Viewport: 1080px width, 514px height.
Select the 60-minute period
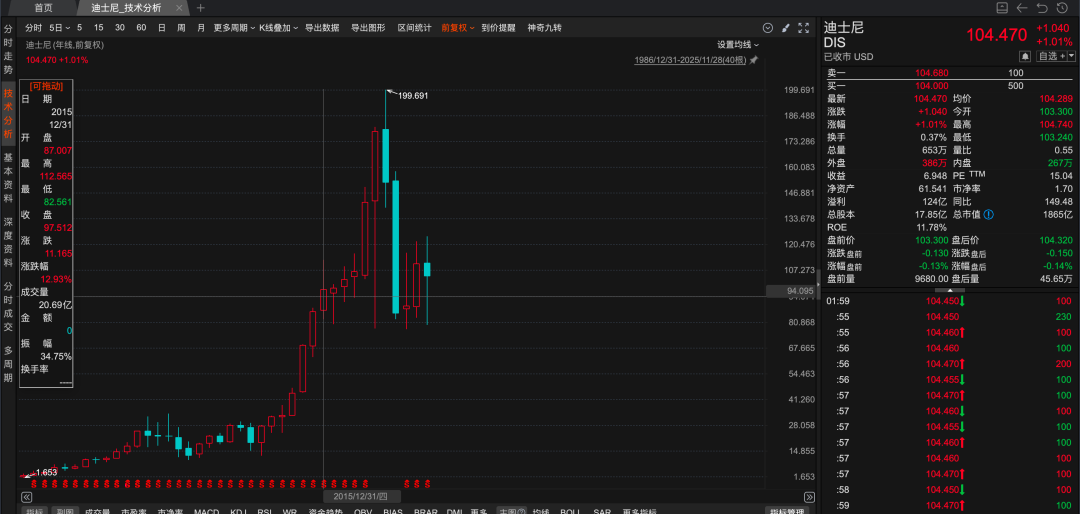(x=141, y=28)
